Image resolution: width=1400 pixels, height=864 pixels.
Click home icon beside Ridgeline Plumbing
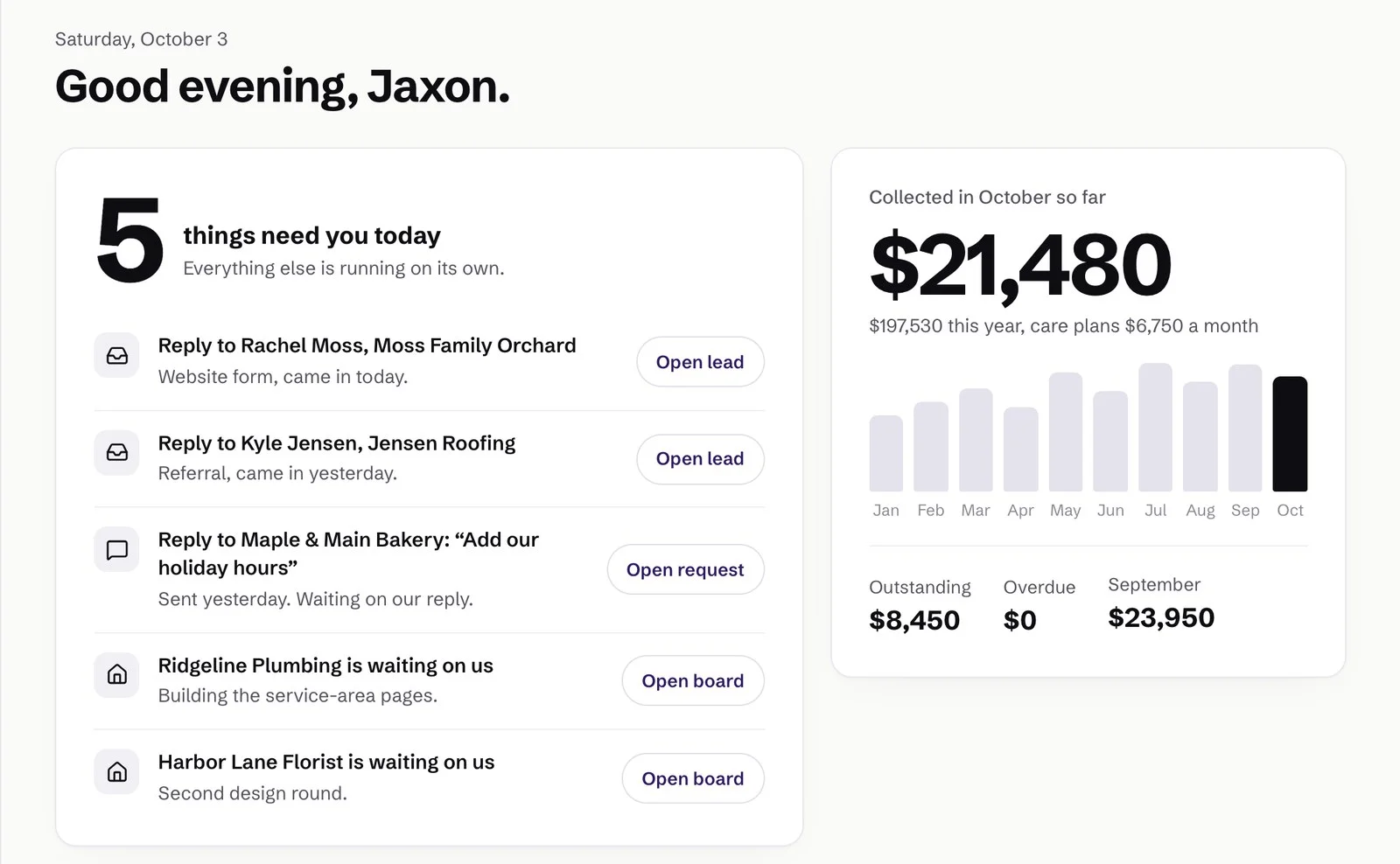[116, 674]
